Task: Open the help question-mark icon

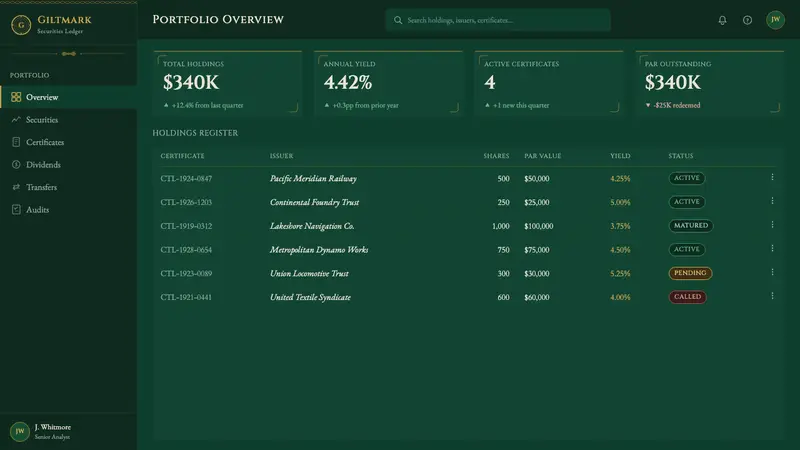Action: [x=747, y=20]
